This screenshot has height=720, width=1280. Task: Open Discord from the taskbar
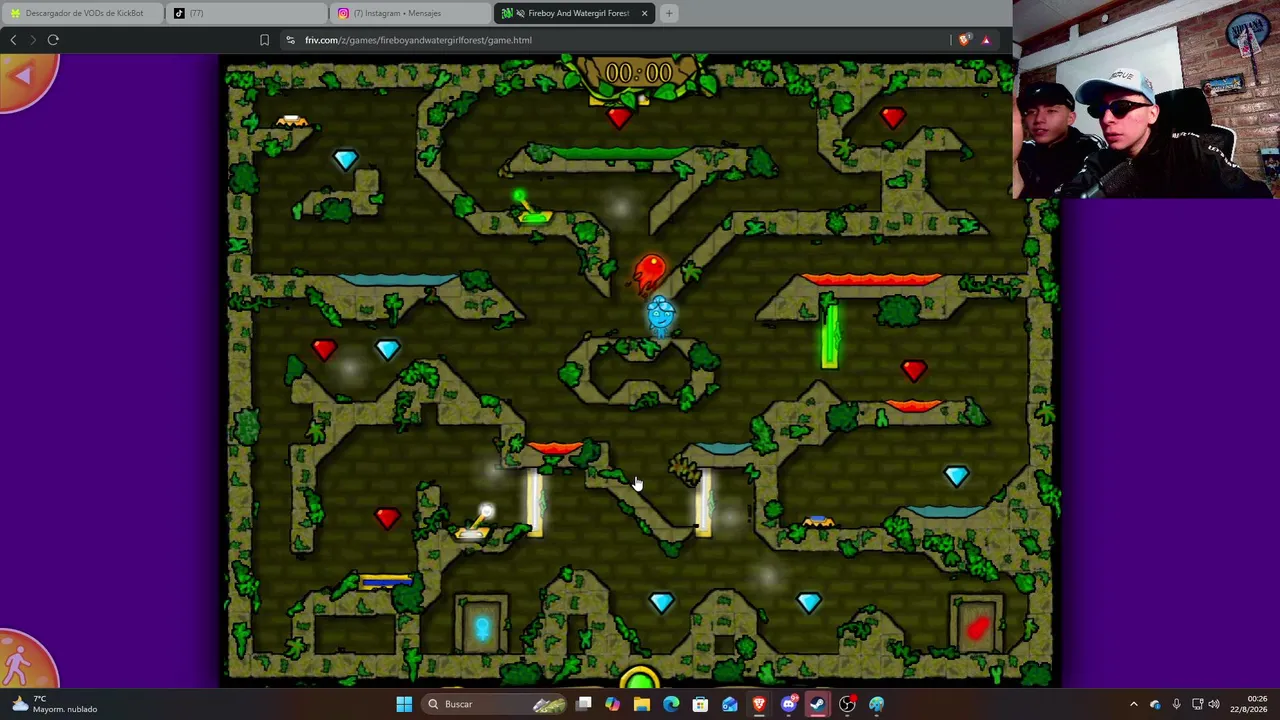[788, 704]
